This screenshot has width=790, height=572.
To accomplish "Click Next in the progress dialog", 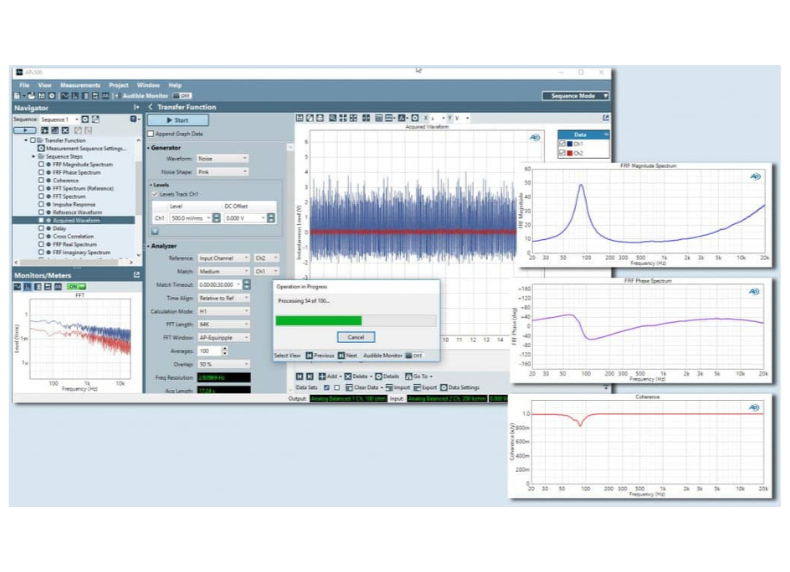I will (x=348, y=355).
